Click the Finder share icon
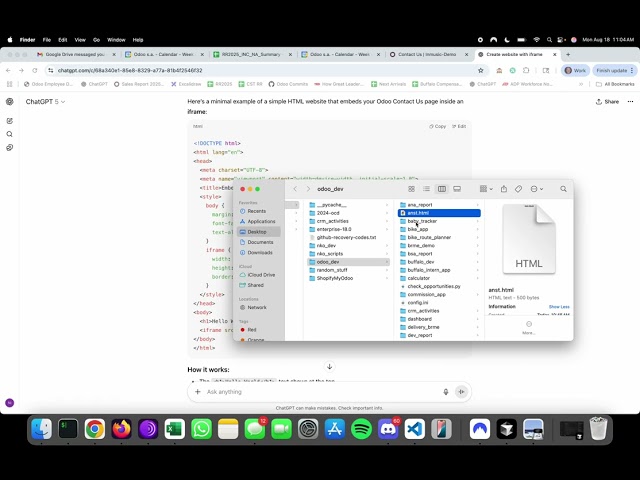The width and height of the screenshot is (640, 480). 504,189
